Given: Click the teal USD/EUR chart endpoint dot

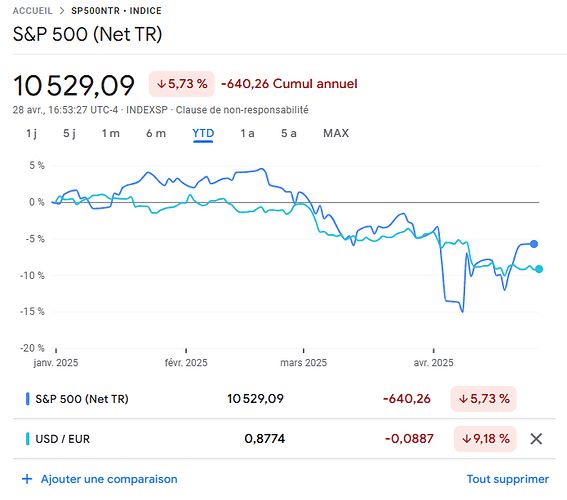Looking at the screenshot, I should [x=539, y=269].
